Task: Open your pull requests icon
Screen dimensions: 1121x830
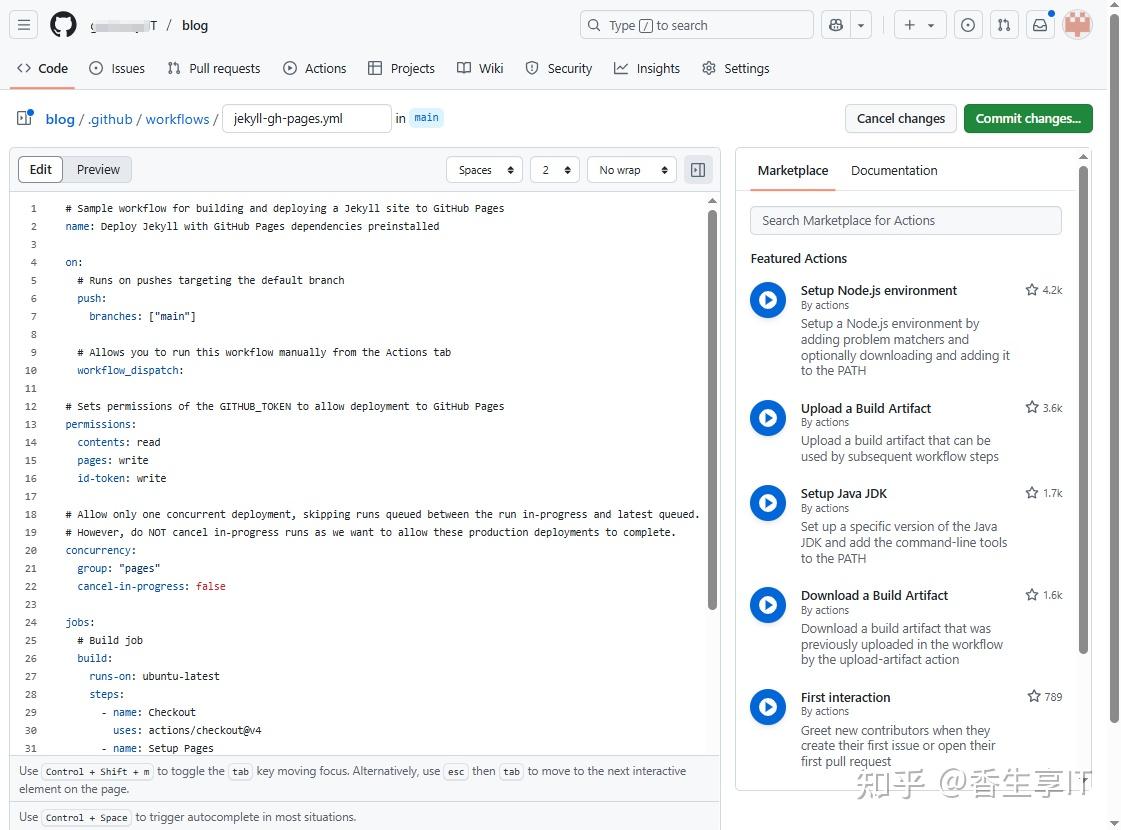Action: pos(1004,25)
